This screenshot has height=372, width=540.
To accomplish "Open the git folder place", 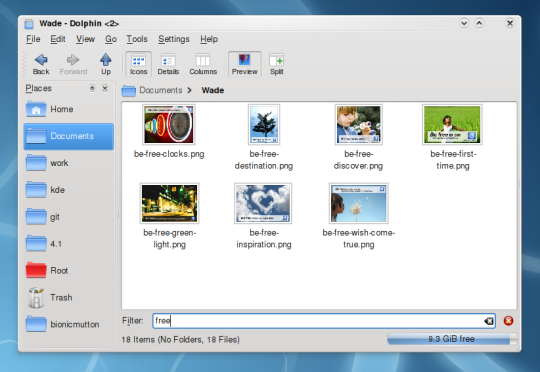I will coord(69,217).
